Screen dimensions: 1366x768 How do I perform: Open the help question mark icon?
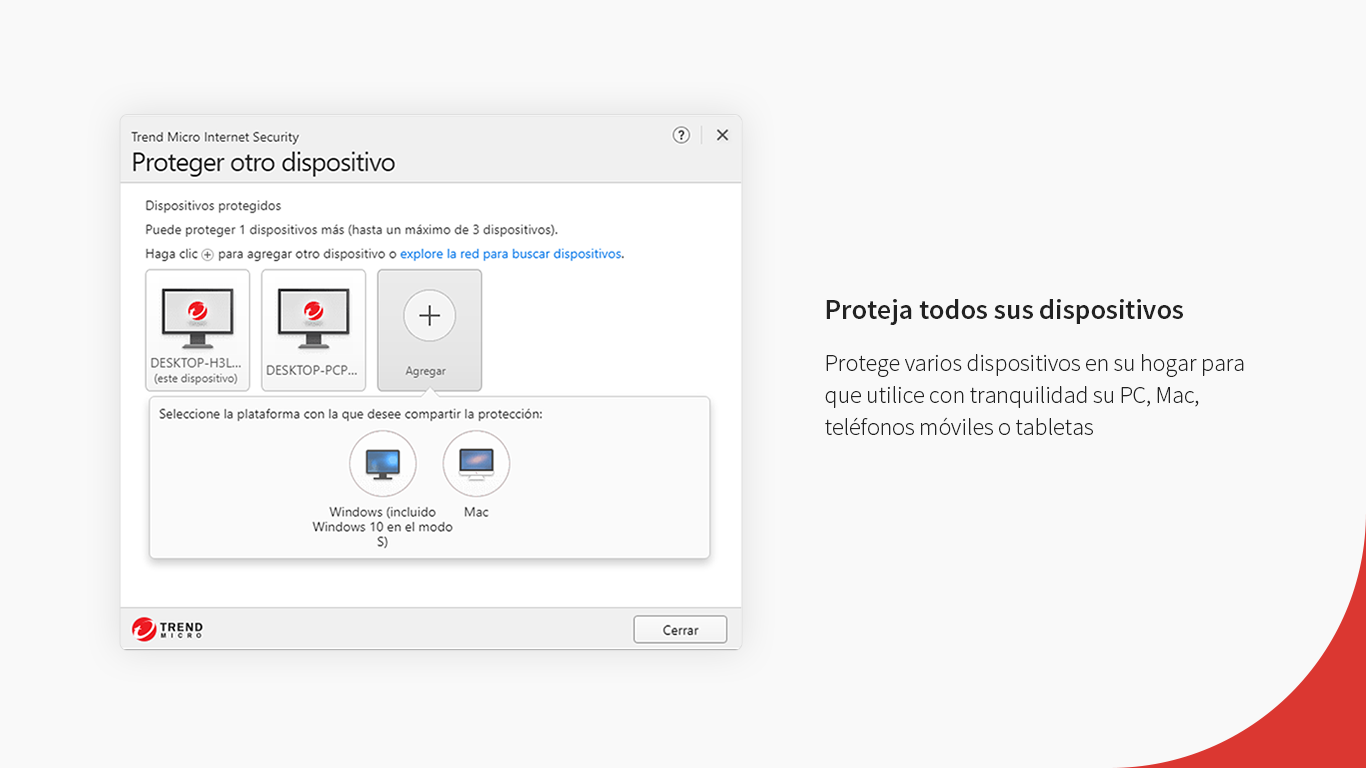(681, 135)
